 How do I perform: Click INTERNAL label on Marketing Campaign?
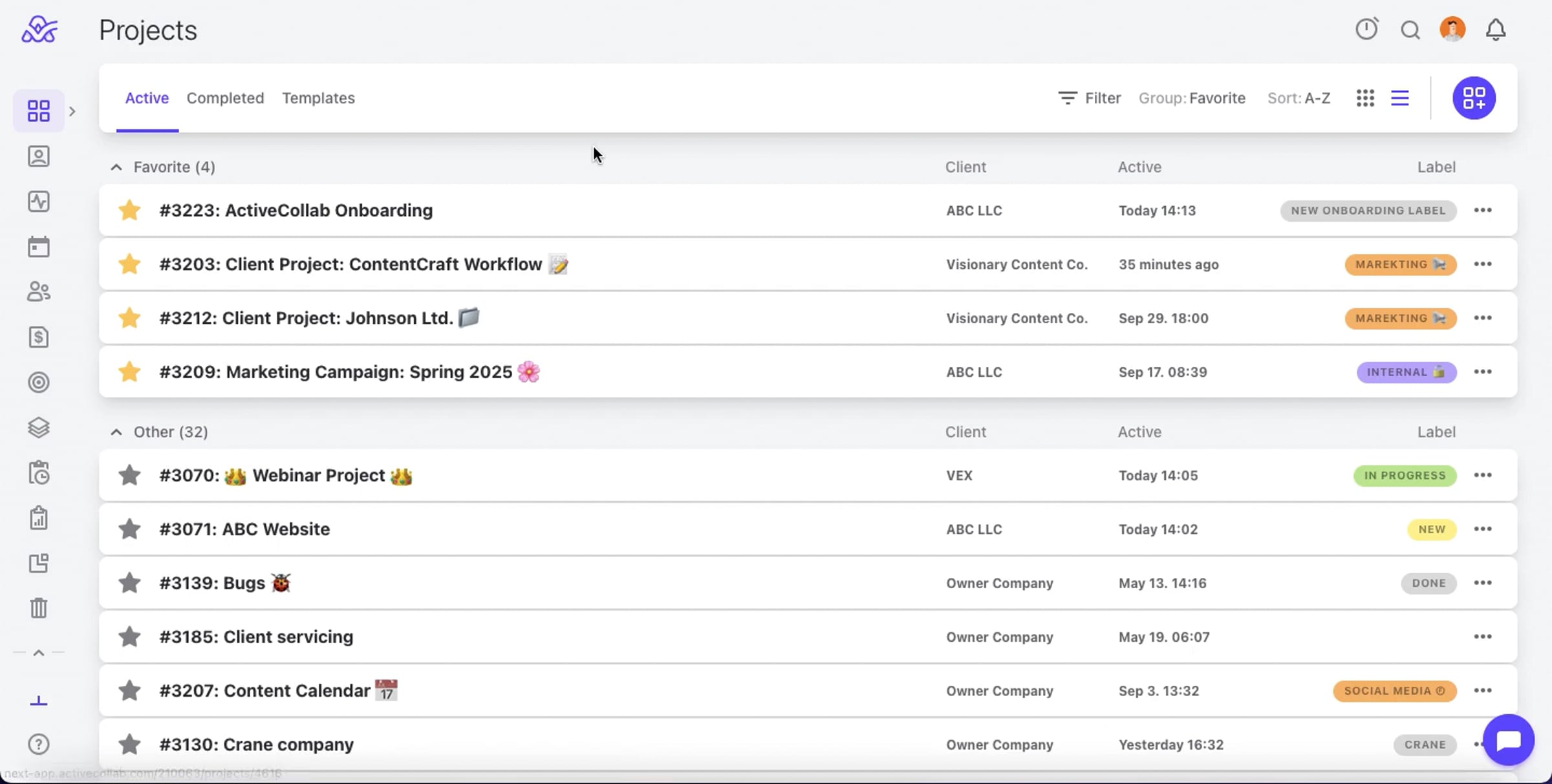tap(1406, 372)
